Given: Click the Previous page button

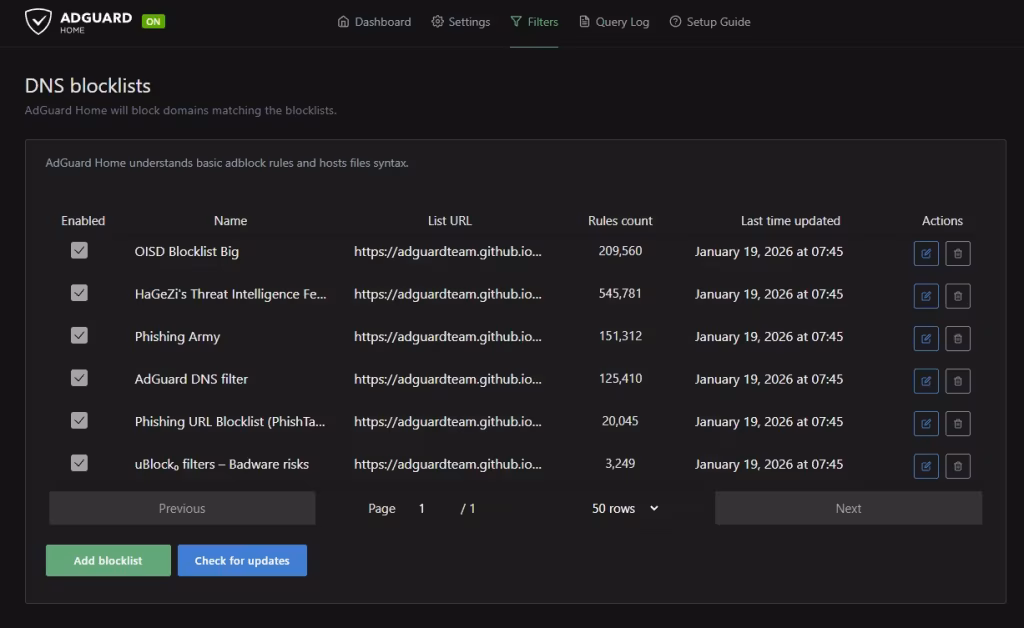Looking at the screenshot, I should [182, 508].
